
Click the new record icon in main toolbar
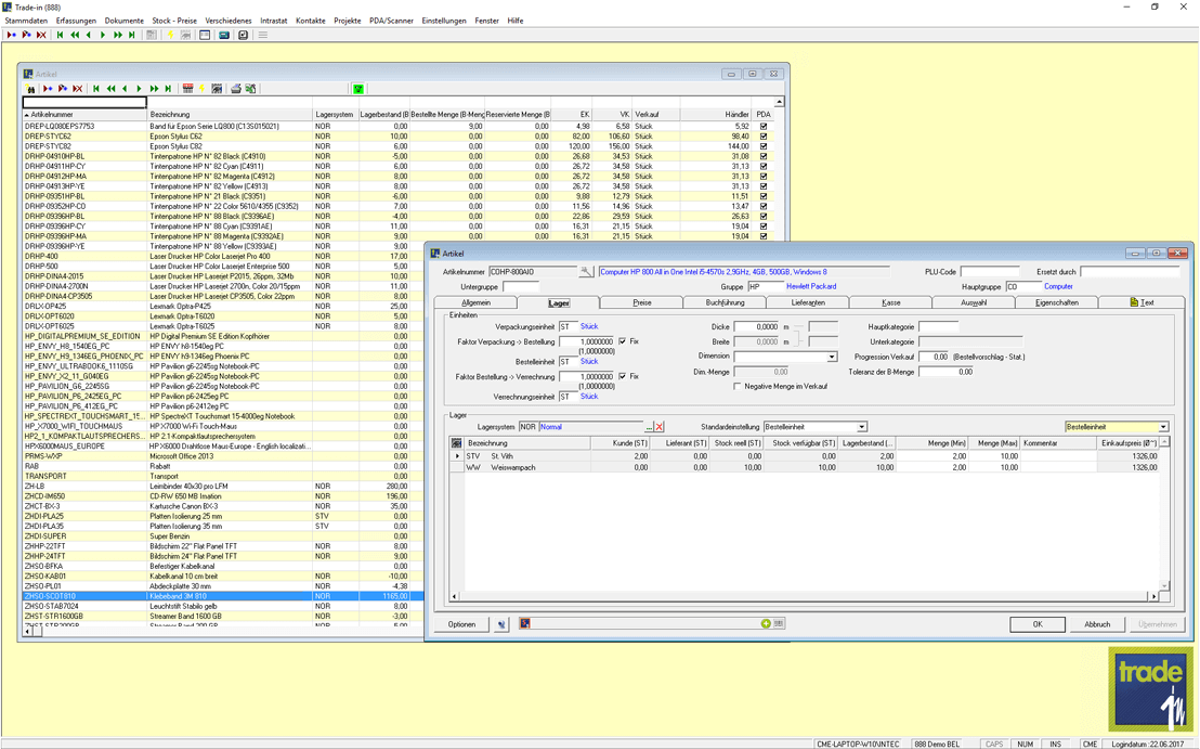[x=11, y=35]
